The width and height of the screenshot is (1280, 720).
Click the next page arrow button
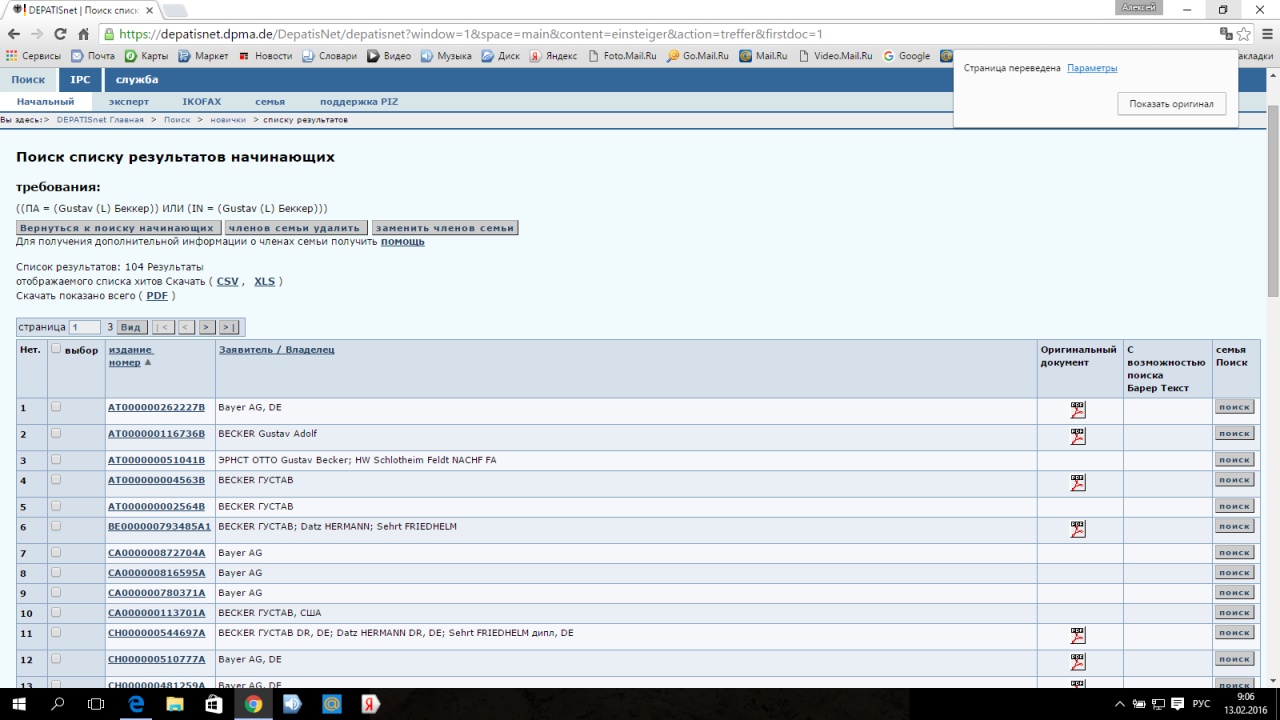coord(206,327)
